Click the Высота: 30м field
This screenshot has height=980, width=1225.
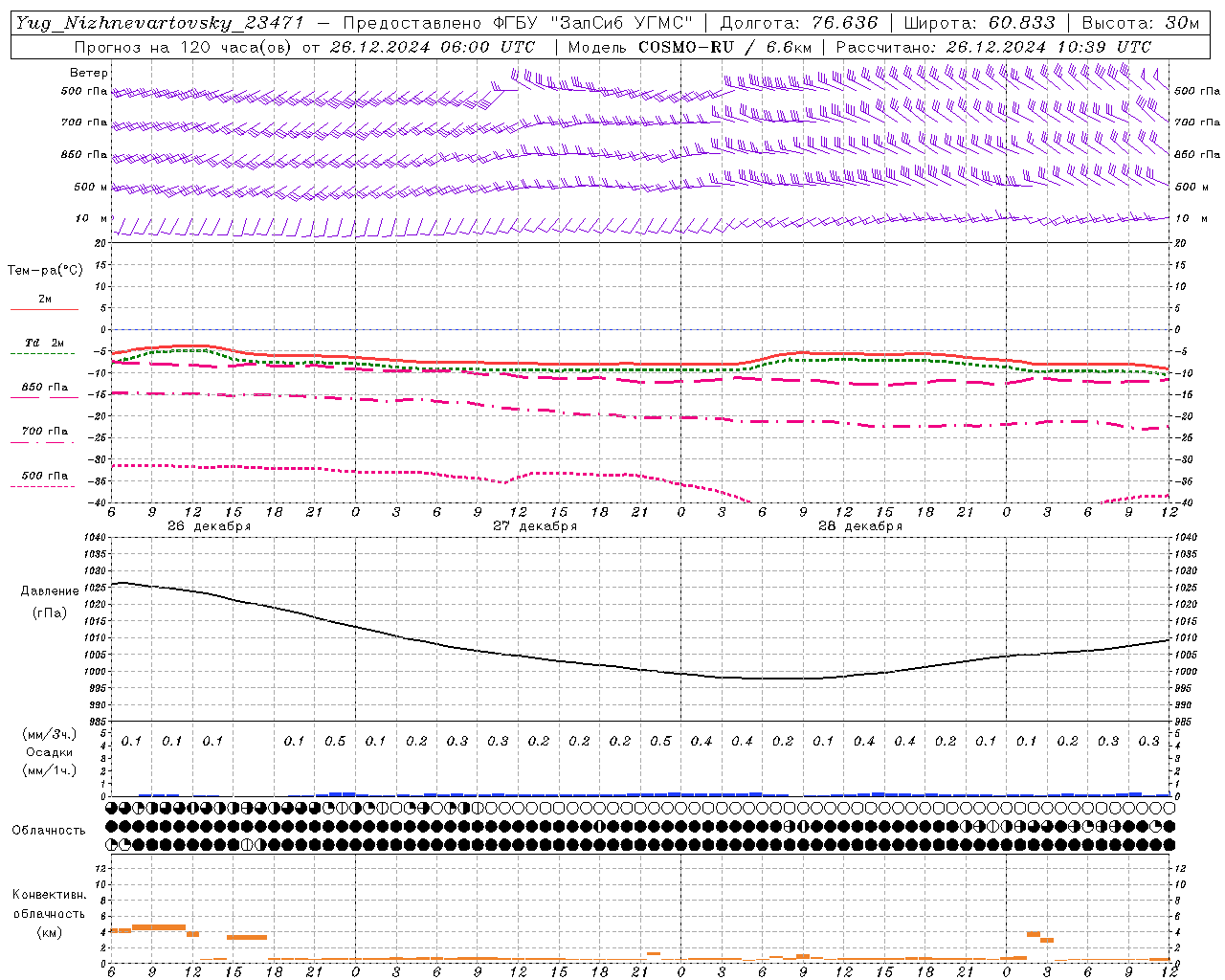click(x=1140, y=23)
